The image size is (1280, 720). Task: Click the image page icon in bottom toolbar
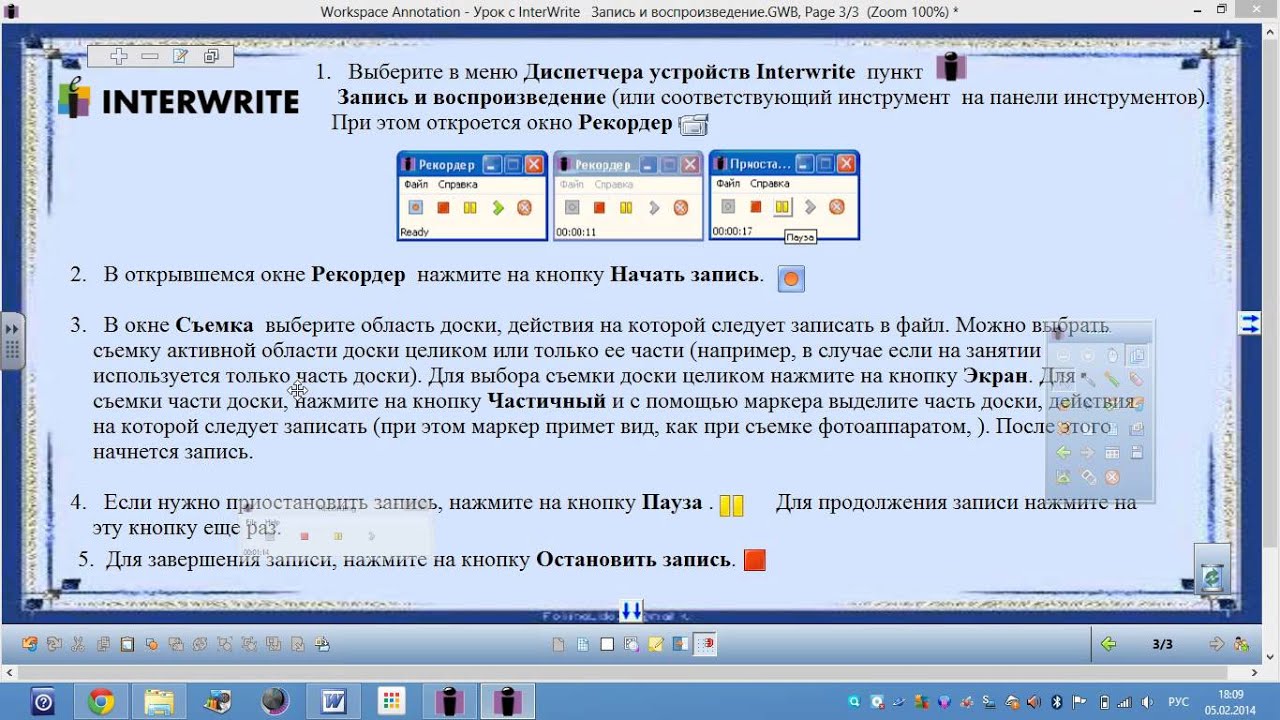[x=631, y=644]
